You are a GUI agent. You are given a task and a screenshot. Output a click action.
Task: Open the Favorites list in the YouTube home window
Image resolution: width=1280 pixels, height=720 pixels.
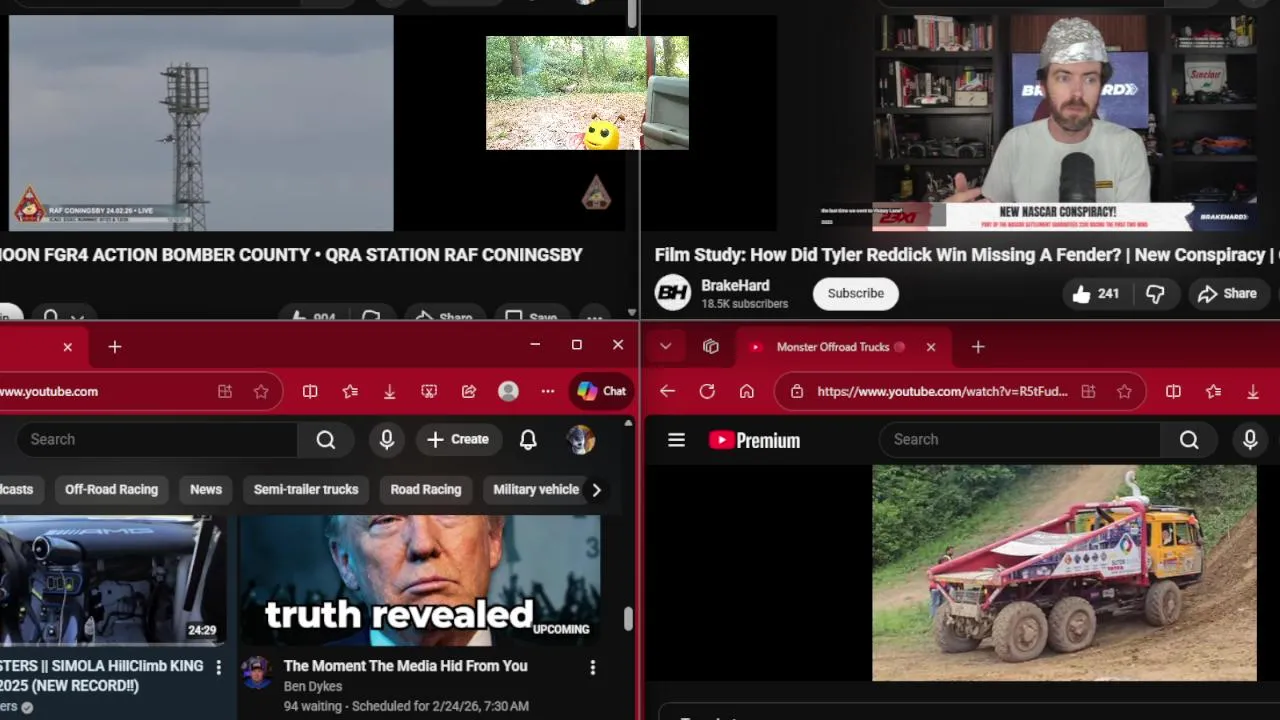pyautogui.click(x=350, y=392)
